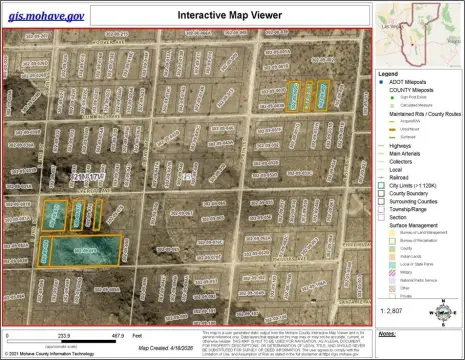Click the Notes field heading
The image size is (465, 360).
[387, 334]
